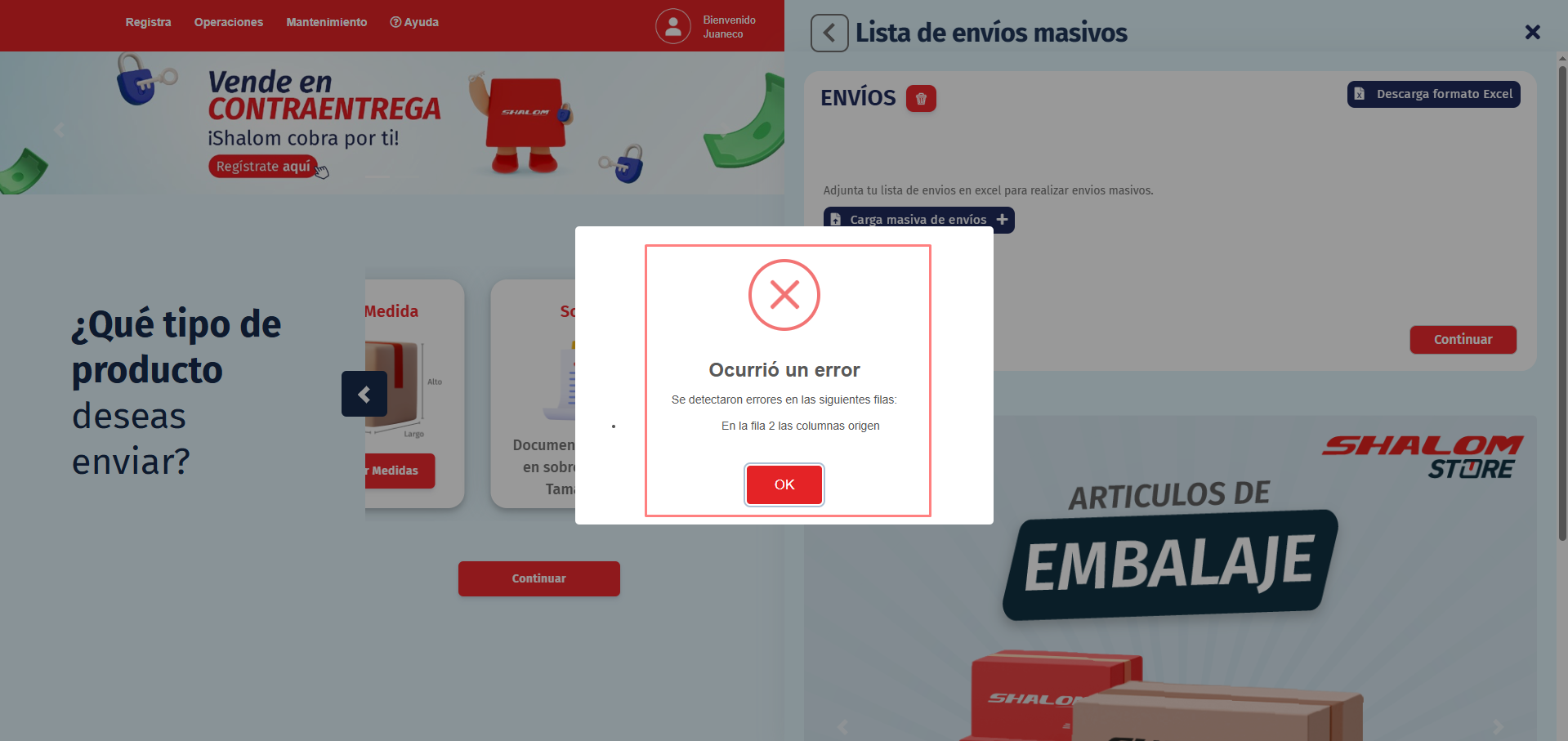Image resolution: width=1568 pixels, height=741 pixels.
Task: Click the previous arrow on the Contraentrega banner
Action: click(x=59, y=130)
